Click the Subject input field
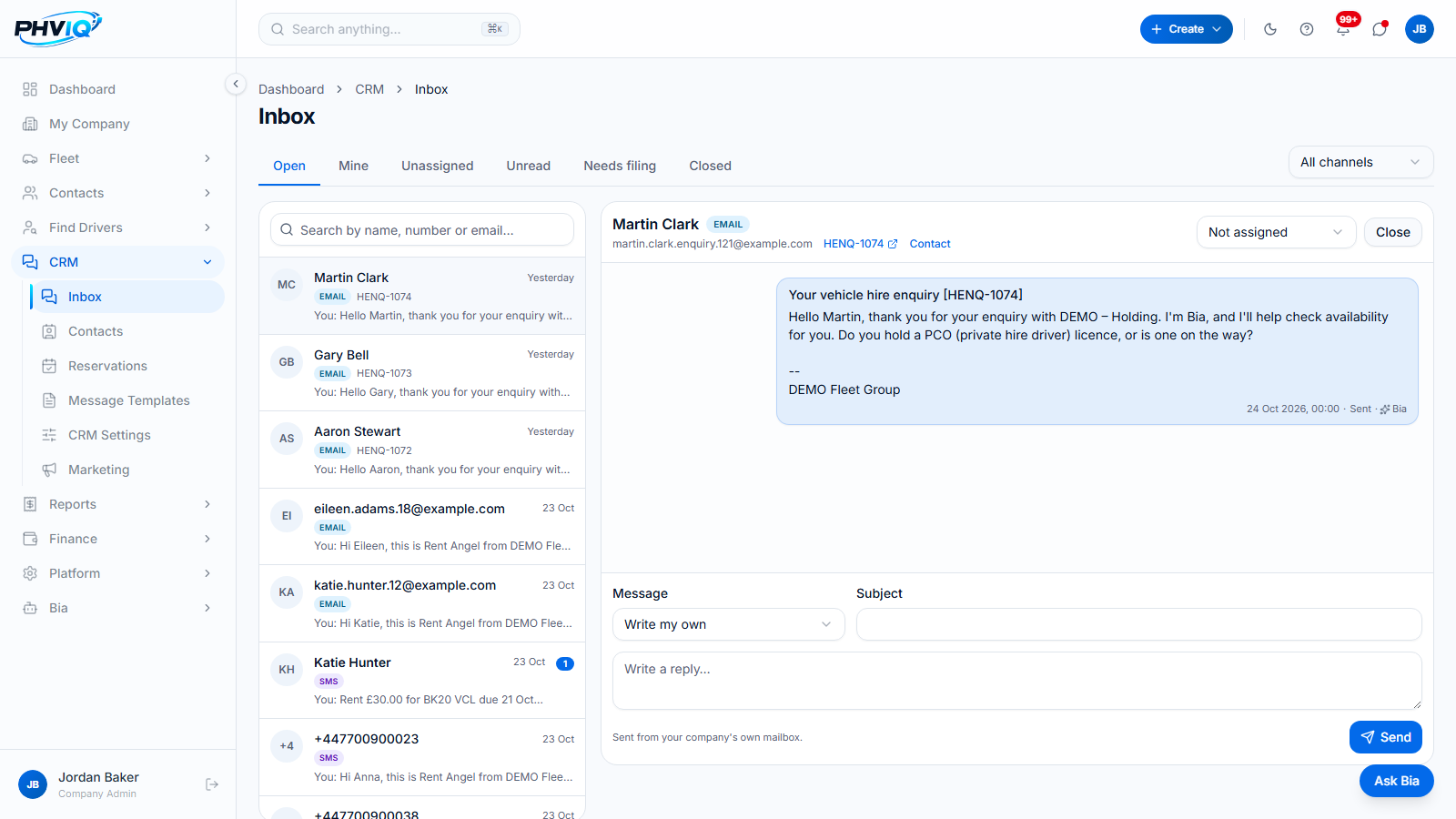The image size is (1456, 819). [x=1138, y=624]
